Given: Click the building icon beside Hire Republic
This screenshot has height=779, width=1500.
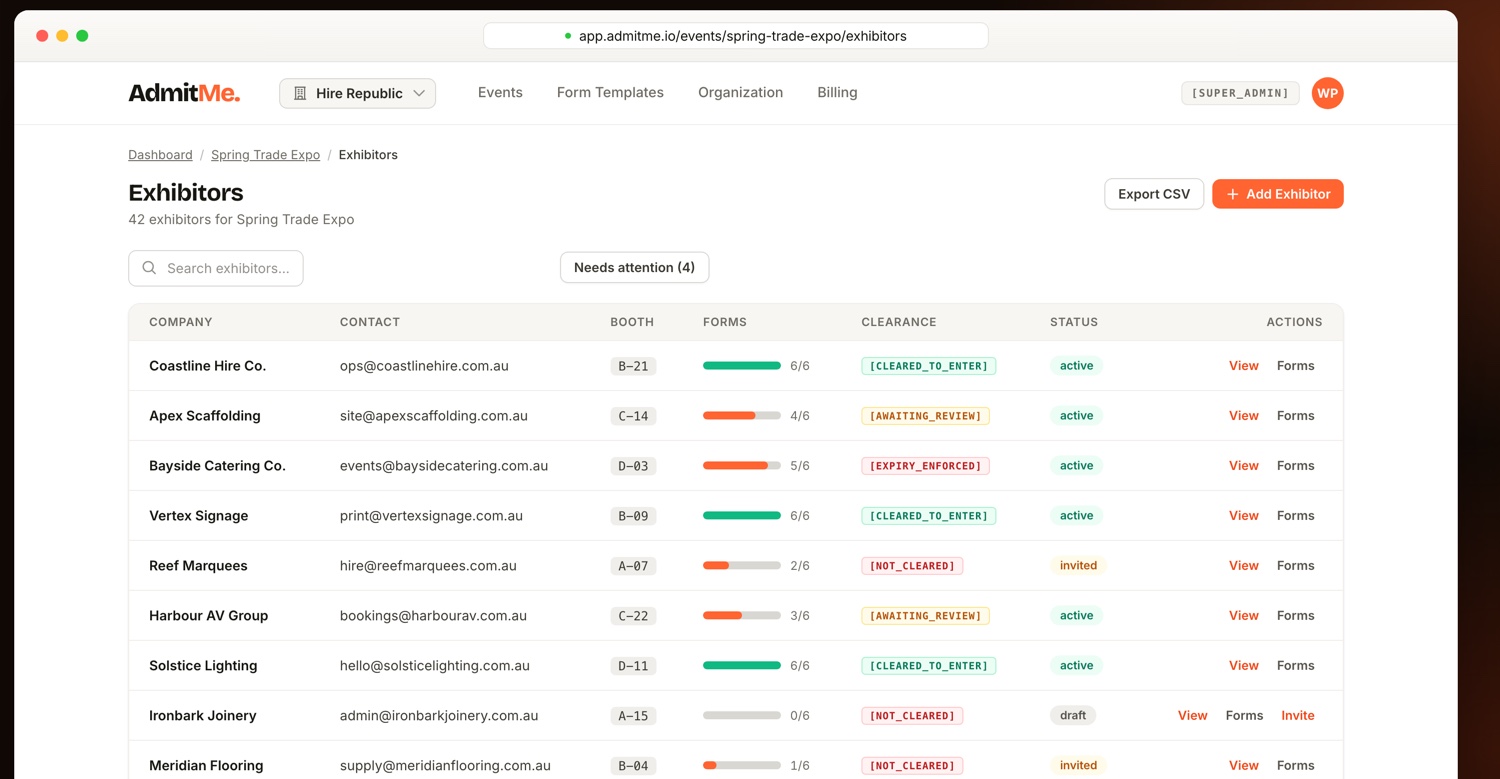Looking at the screenshot, I should click(300, 93).
